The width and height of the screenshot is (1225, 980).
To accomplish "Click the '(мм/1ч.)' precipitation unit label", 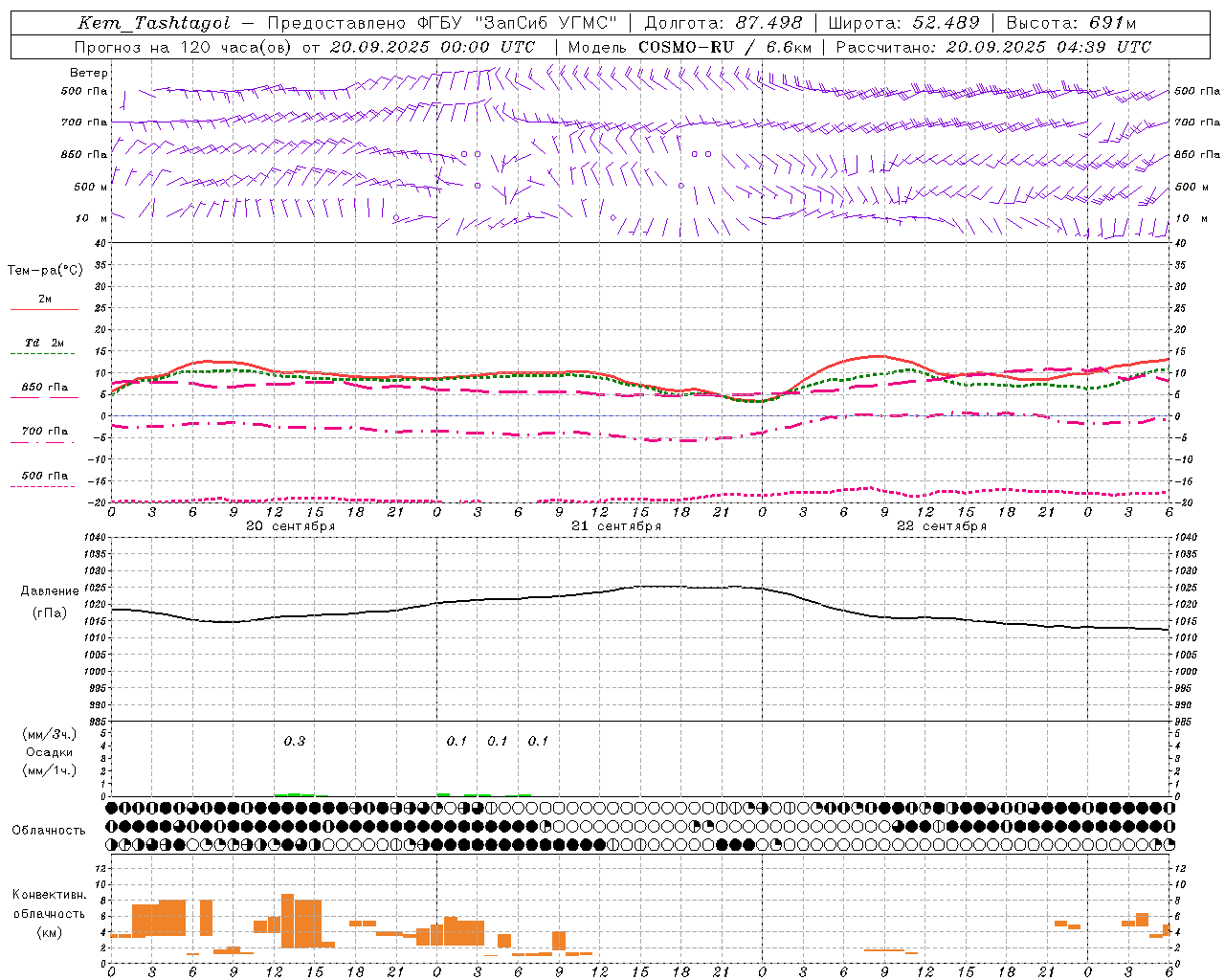I will [x=50, y=770].
